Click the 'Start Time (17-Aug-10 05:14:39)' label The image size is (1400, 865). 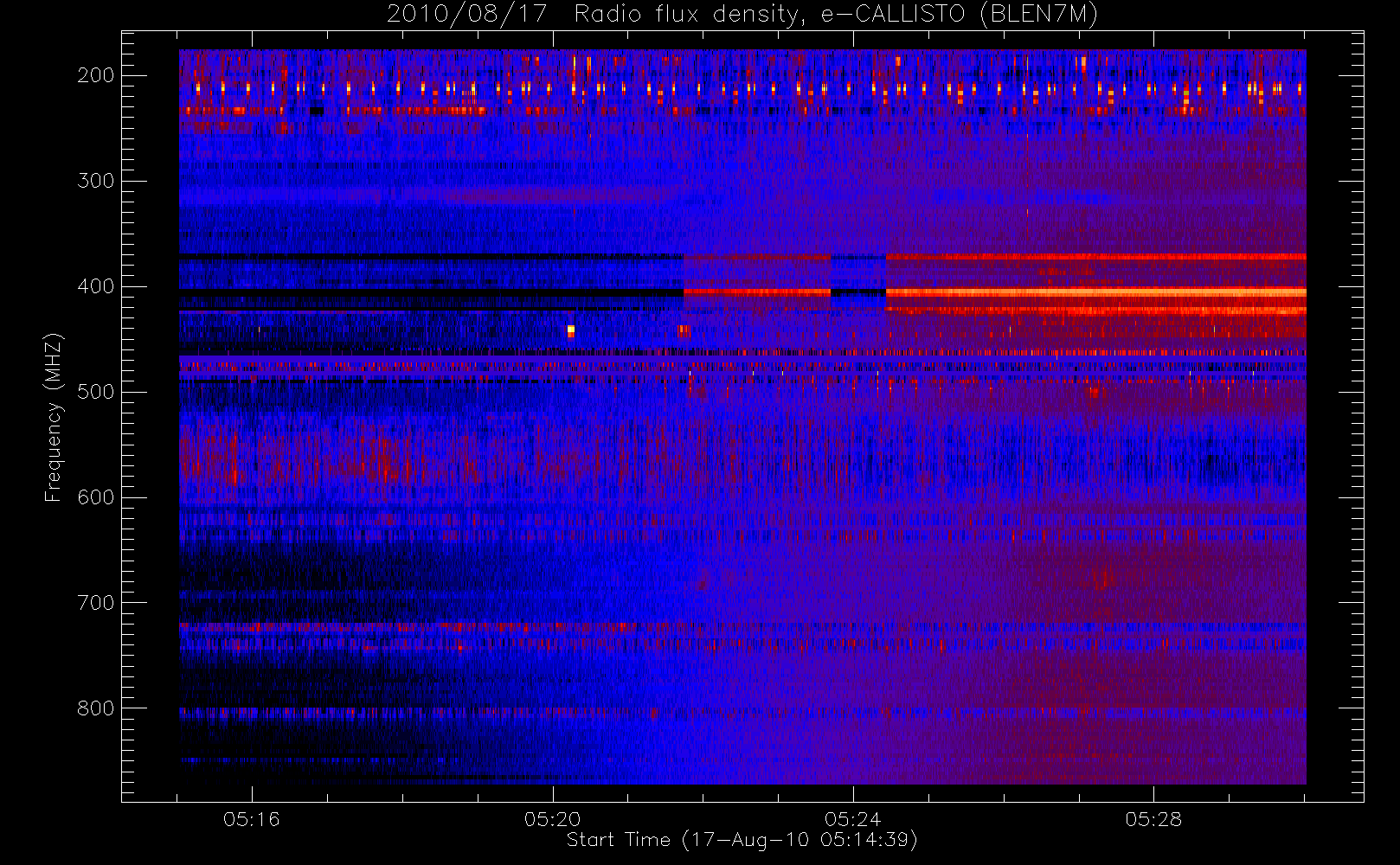(742, 840)
